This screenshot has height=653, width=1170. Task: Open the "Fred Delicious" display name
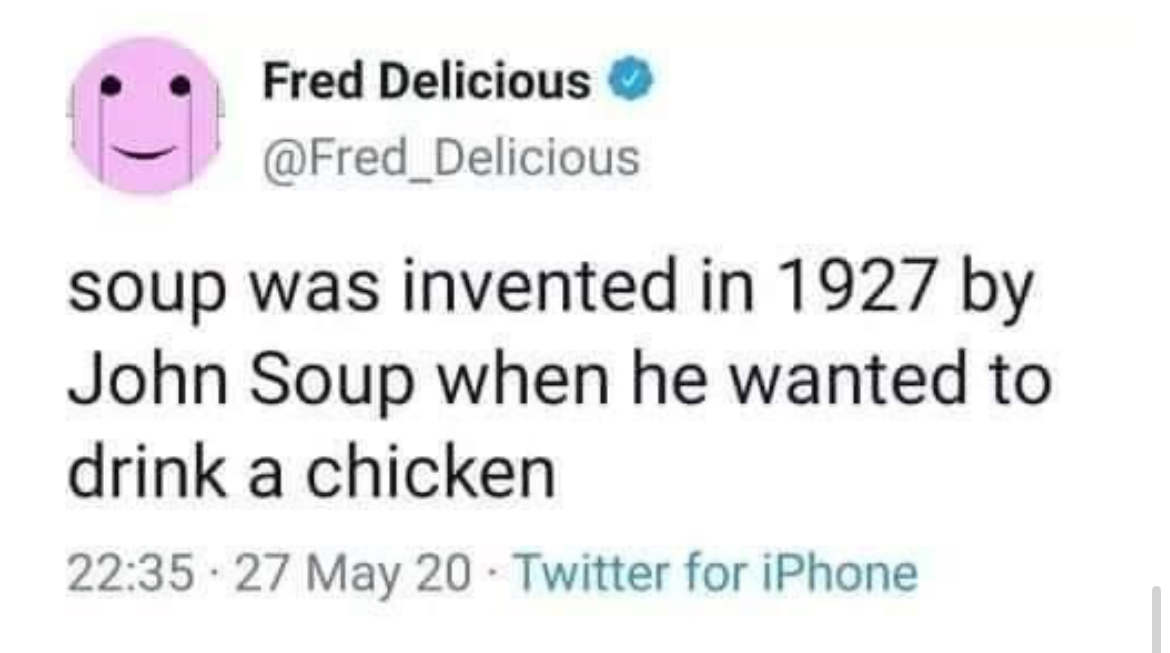click(x=426, y=81)
